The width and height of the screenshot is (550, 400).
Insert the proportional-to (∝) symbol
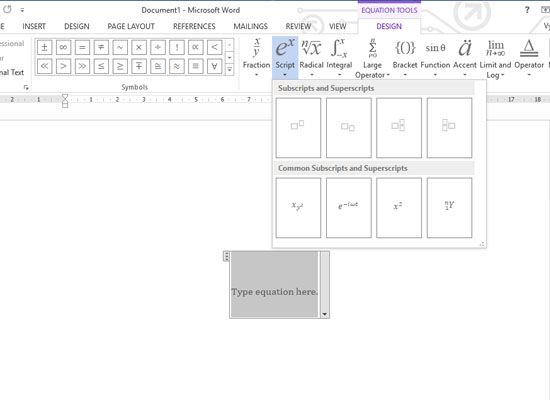click(x=195, y=47)
